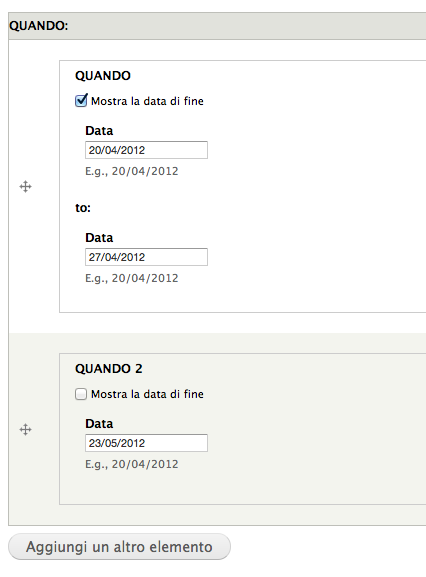The image size is (426, 577).
Task: Click the example text under the 27/04/2012 field
Action: click(x=132, y=278)
